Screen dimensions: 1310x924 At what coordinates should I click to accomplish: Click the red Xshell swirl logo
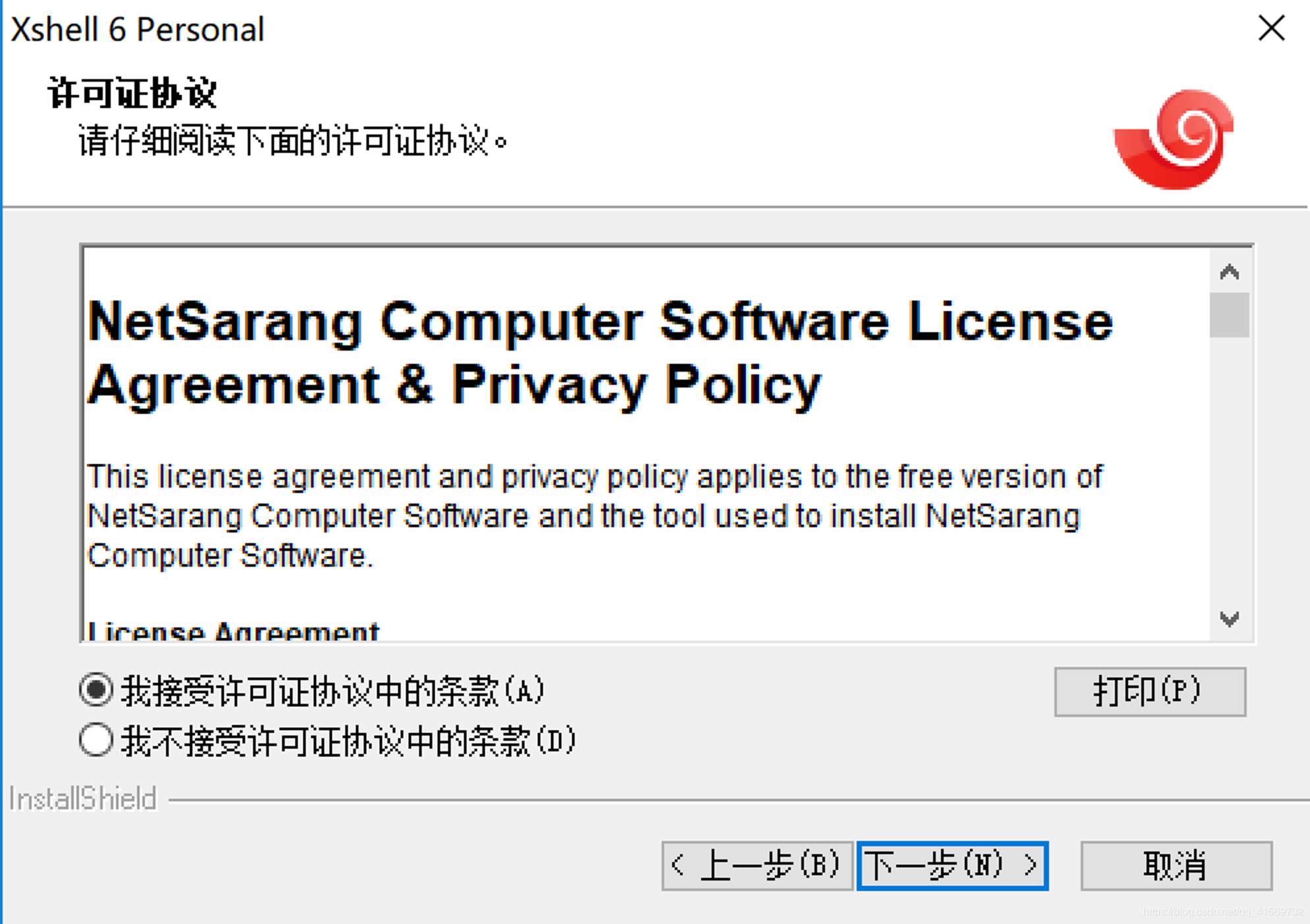point(1174,139)
